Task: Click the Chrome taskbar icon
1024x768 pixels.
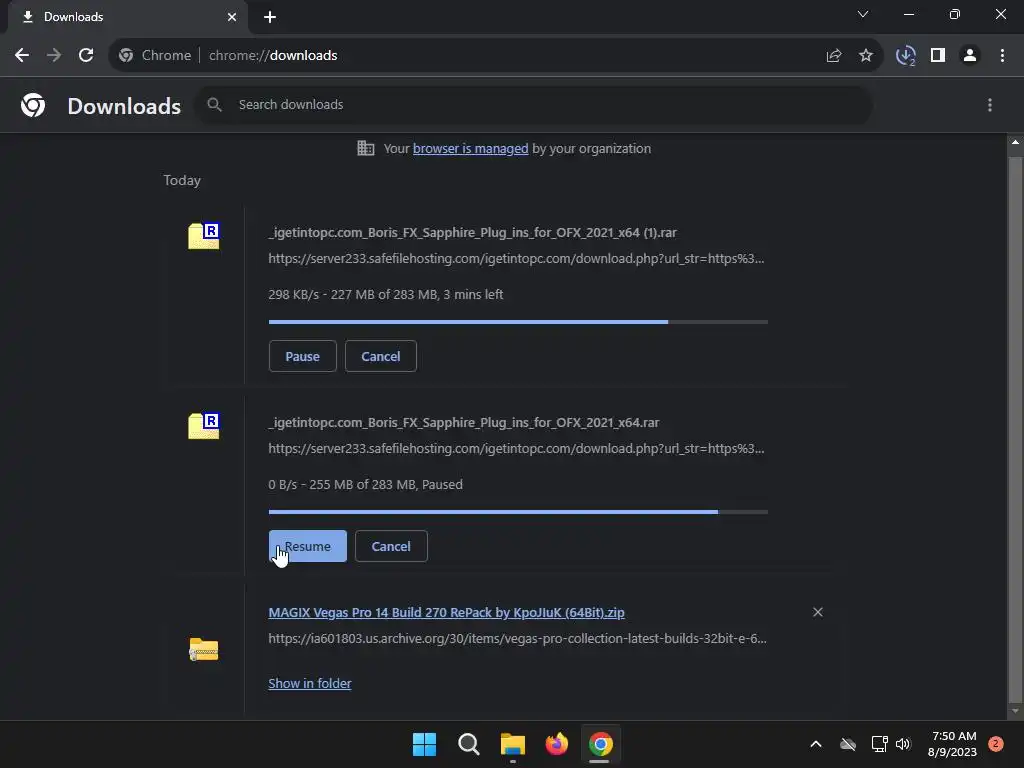Action: pos(601,744)
